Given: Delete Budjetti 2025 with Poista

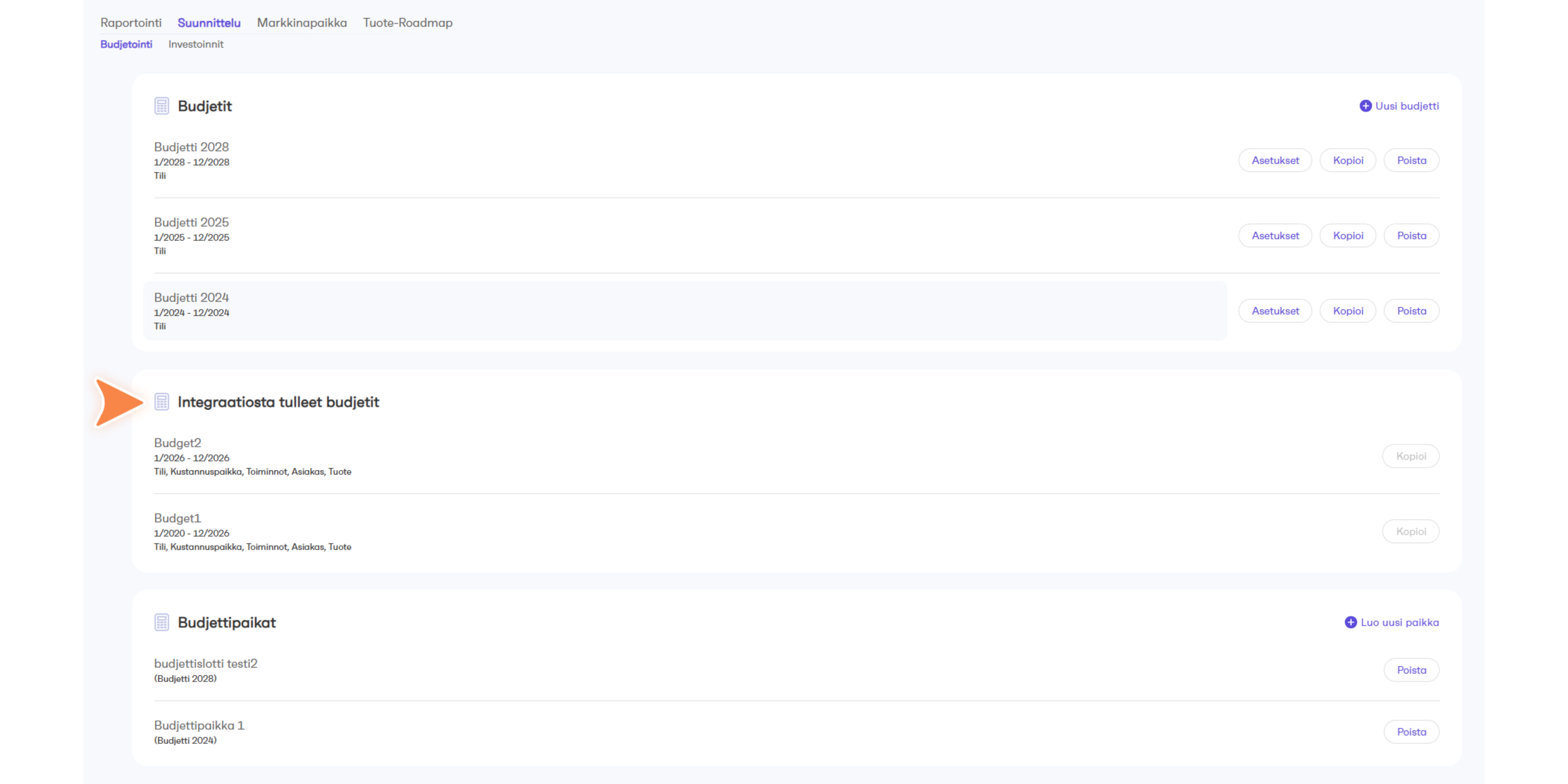Looking at the screenshot, I should (1411, 235).
